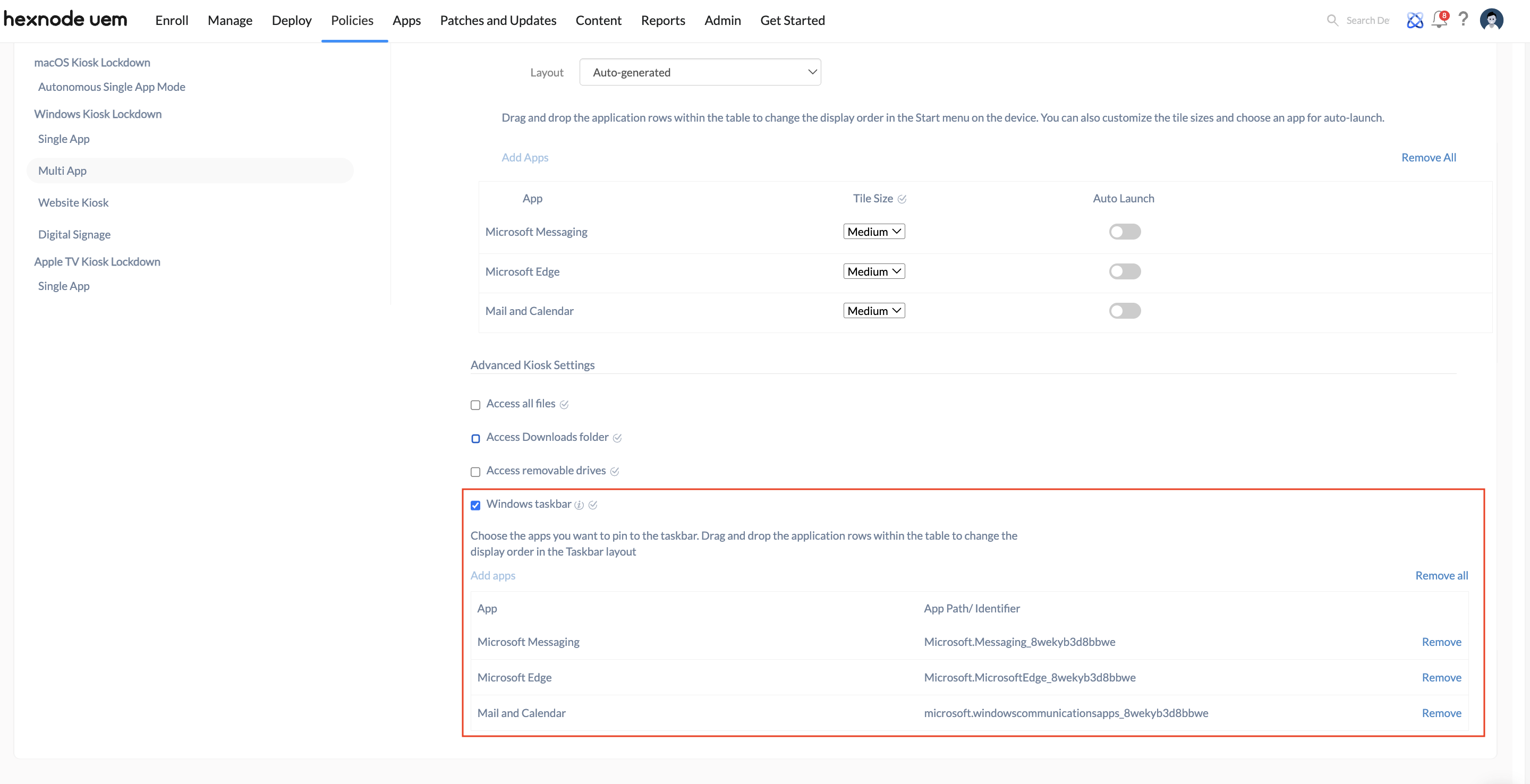Click the info icon next to Windows taskbar
The image size is (1530, 784).
point(579,505)
